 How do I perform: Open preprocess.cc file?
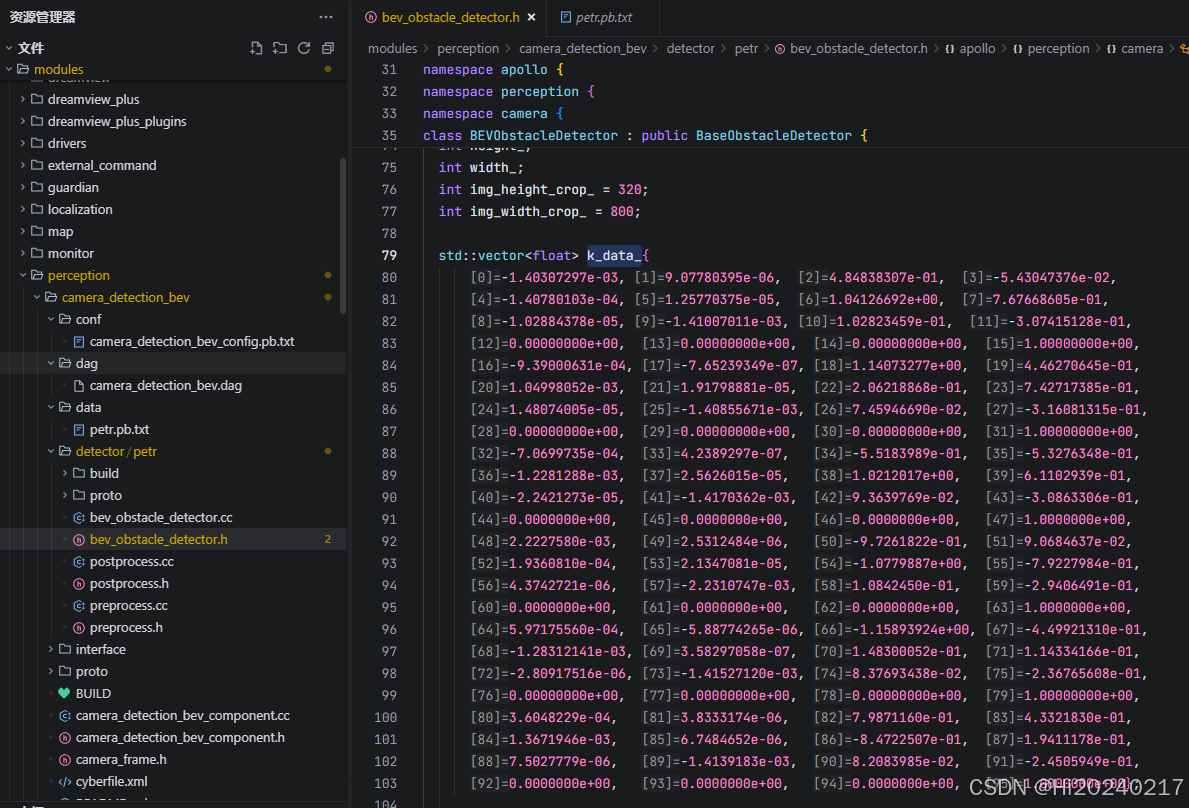click(x=128, y=605)
